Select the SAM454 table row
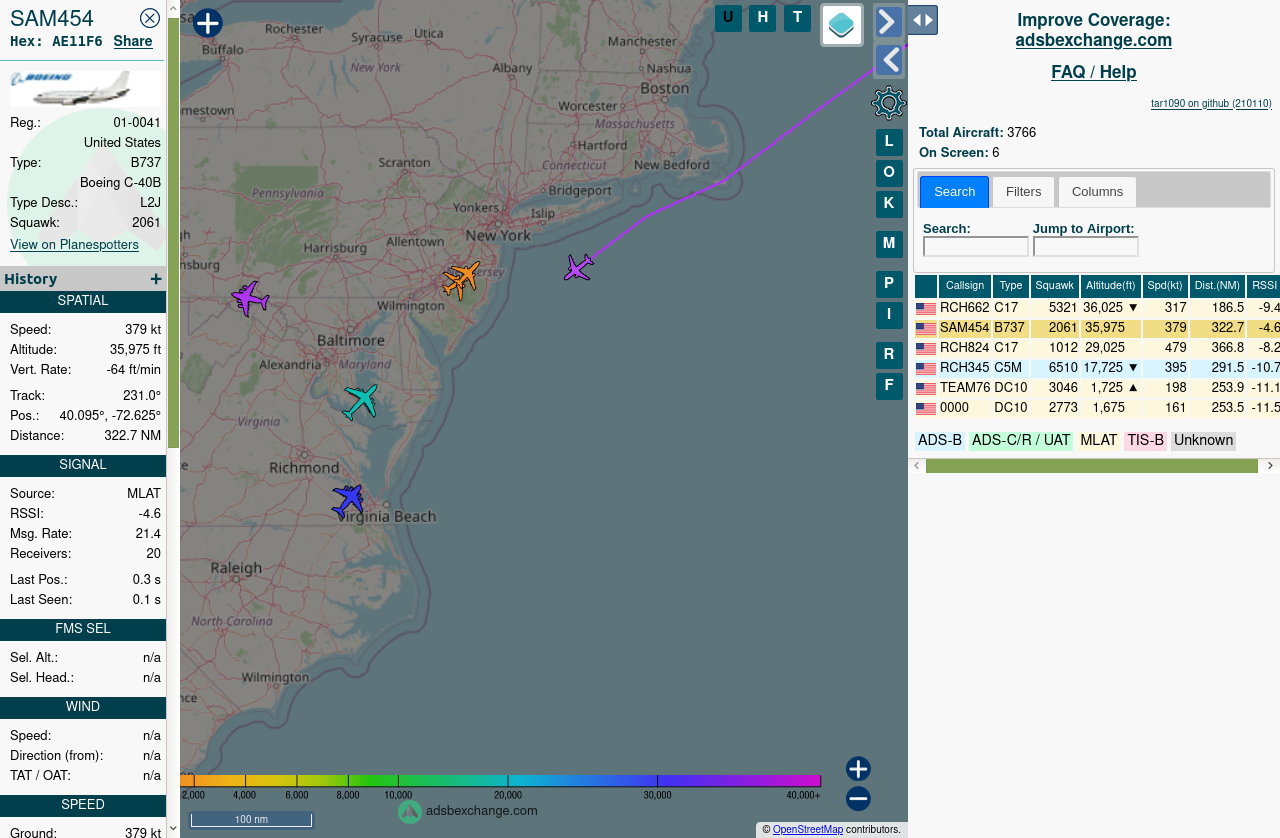 coord(1097,328)
